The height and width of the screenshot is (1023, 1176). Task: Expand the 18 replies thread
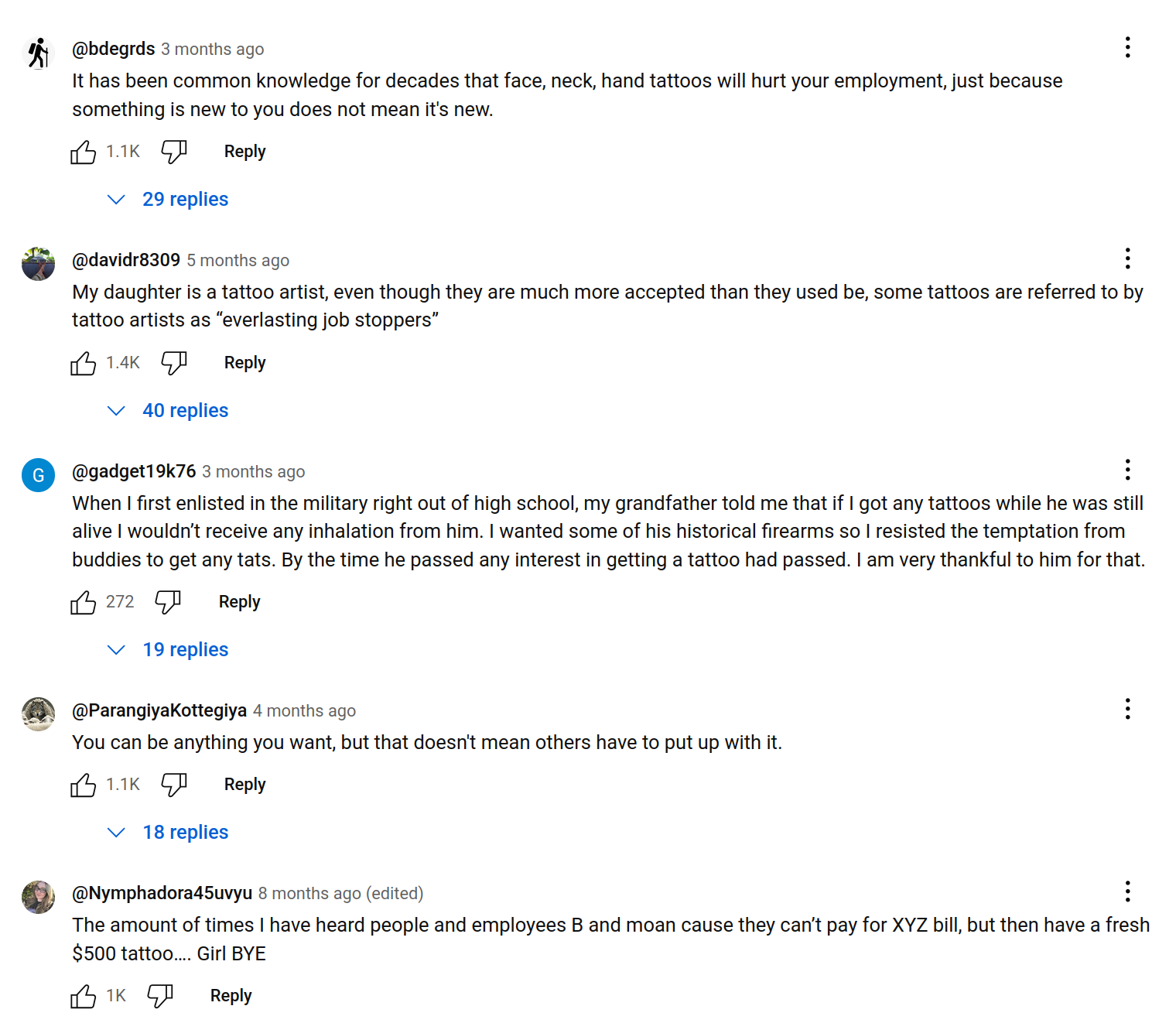(x=185, y=833)
